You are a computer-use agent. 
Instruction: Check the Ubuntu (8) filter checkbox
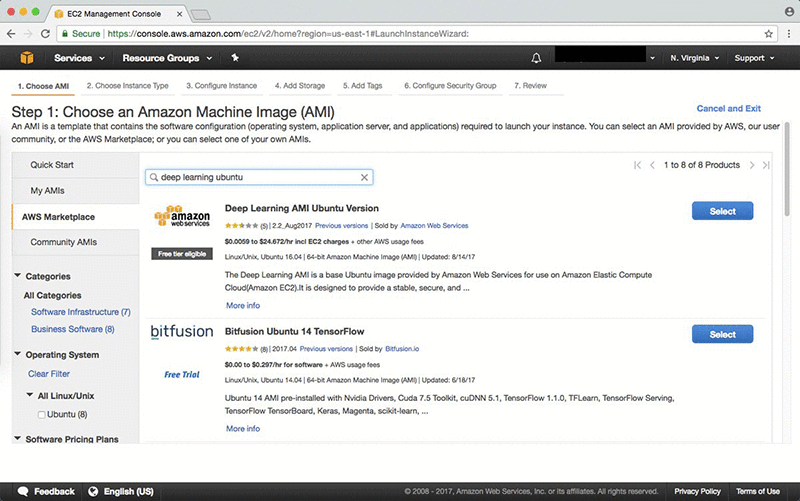42,415
